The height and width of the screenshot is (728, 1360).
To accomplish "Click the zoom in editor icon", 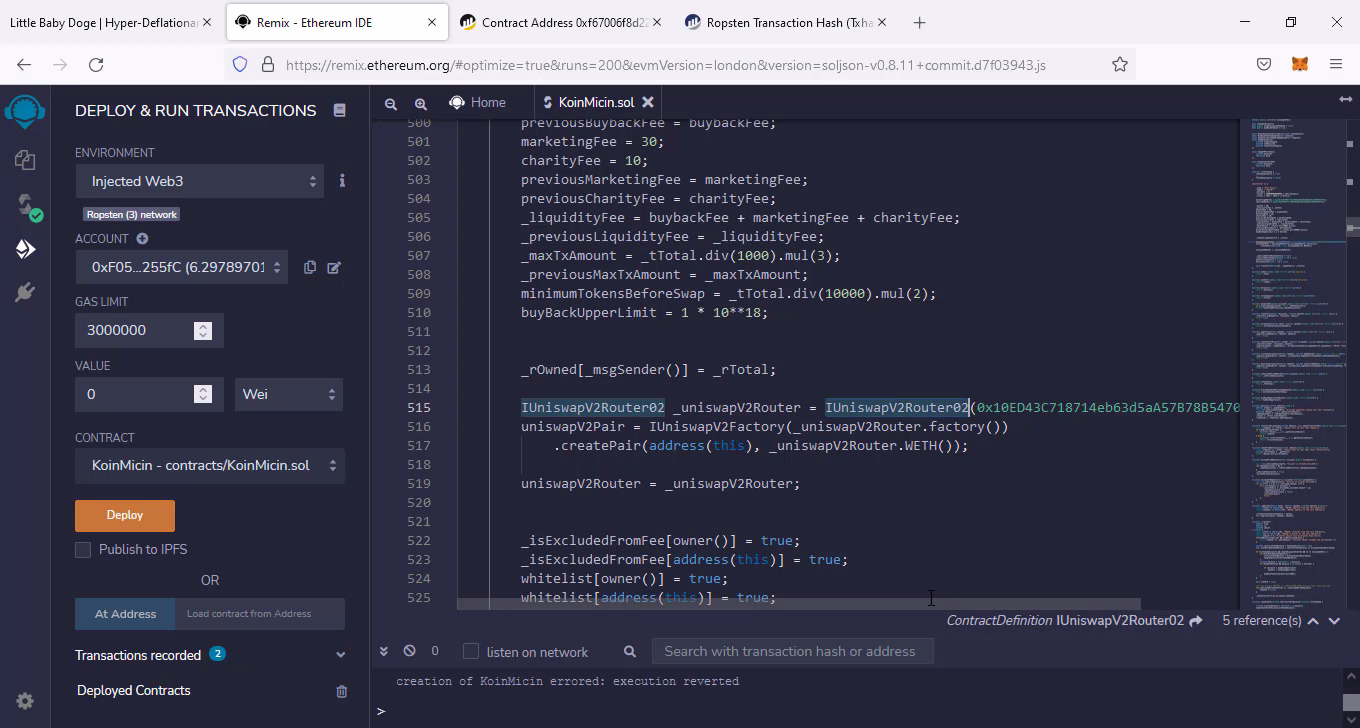I will [421, 103].
